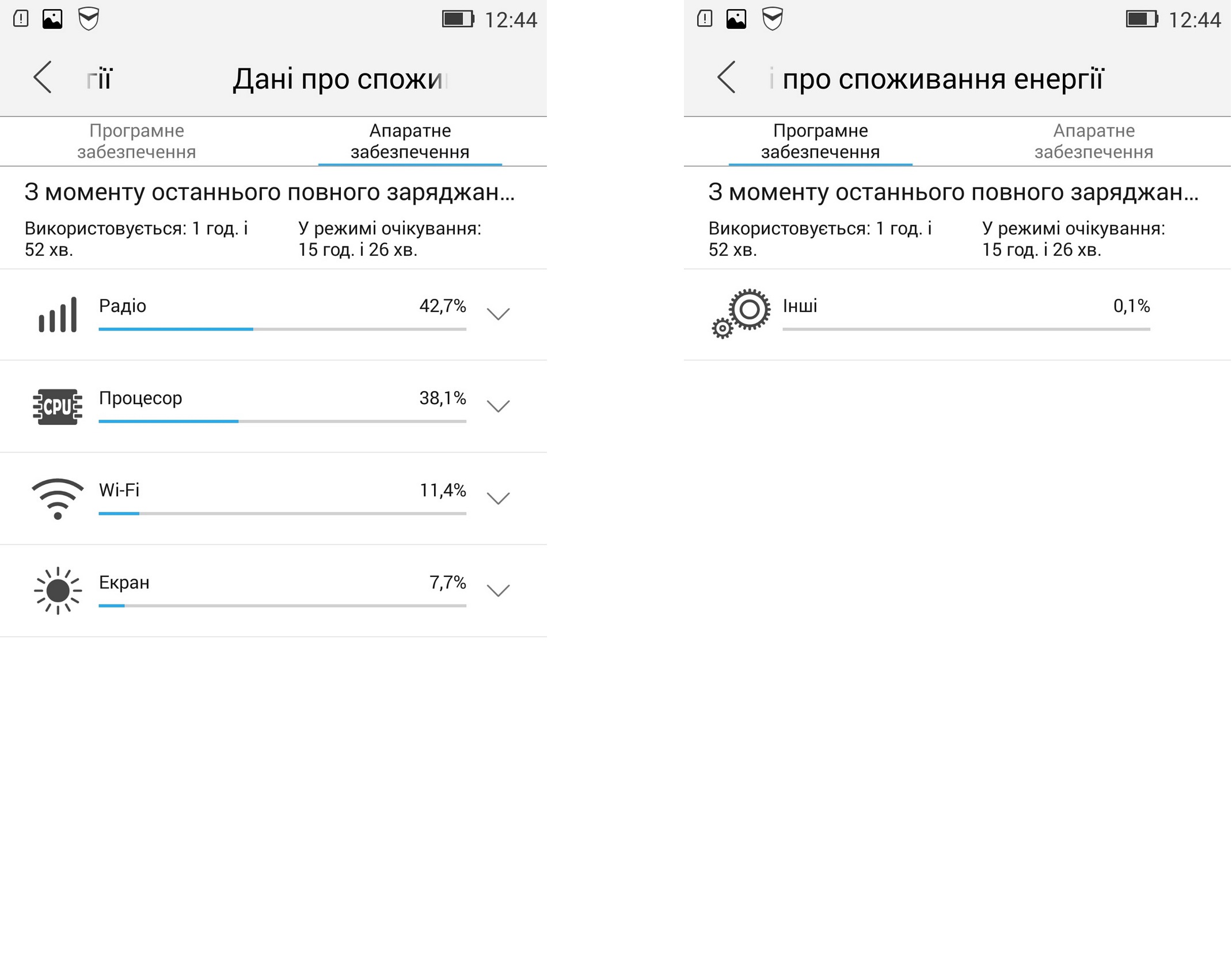Click the Радіо signal bars icon

tap(58, 314)
